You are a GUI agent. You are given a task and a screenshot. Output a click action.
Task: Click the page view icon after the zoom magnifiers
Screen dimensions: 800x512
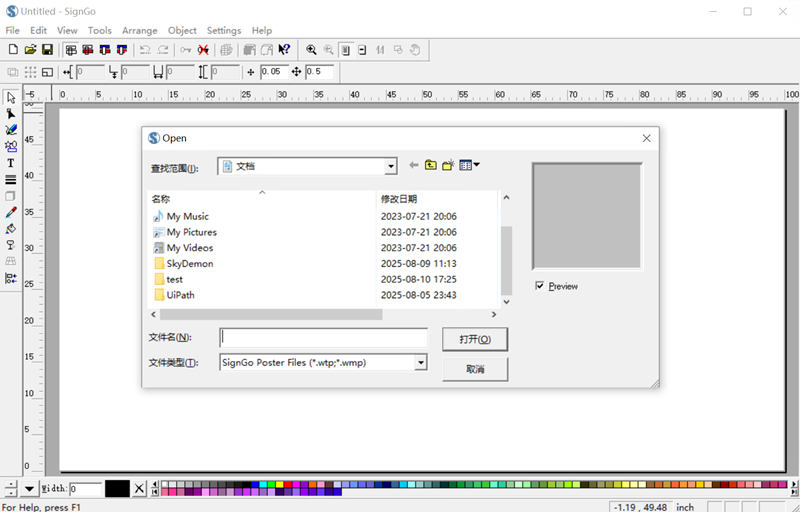(x=346, y=49)
